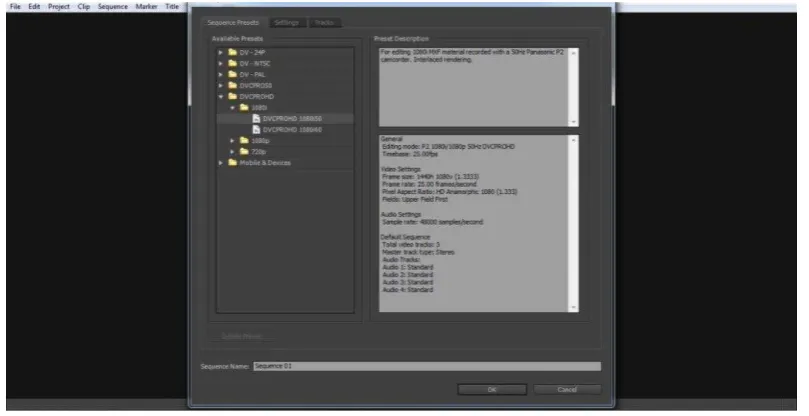Click the 'Audio 1: Standard' line
This screenshot has width=809, height=416.
point(408,267)
